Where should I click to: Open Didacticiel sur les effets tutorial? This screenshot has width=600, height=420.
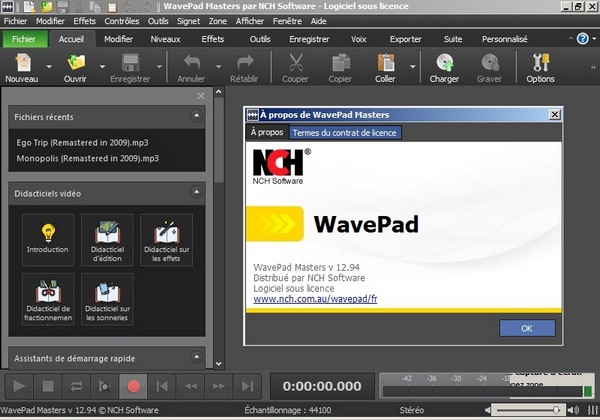coord(167,239)
